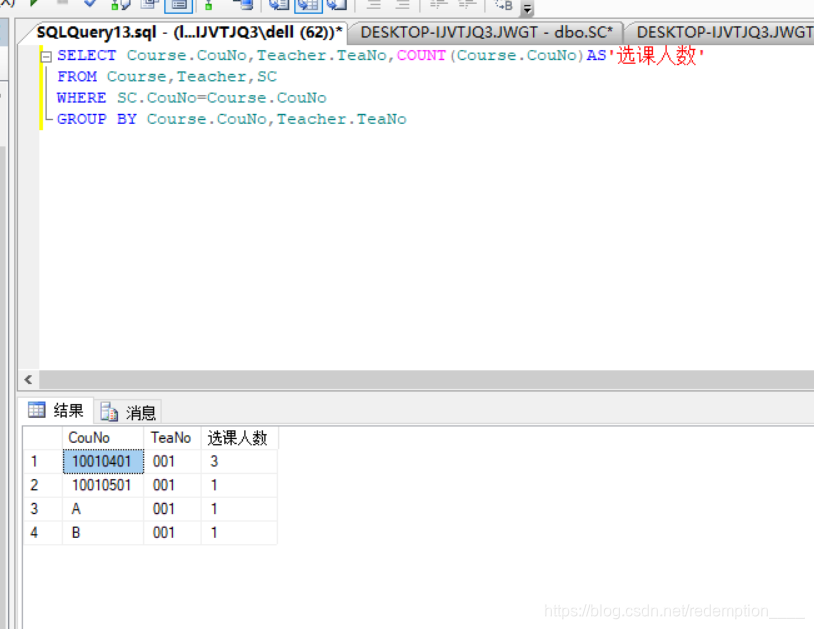Image resolution: width=814 pixels, height=629 pixels.
Task: Open the toolbar overflow options dropdown
Action: 527,8
